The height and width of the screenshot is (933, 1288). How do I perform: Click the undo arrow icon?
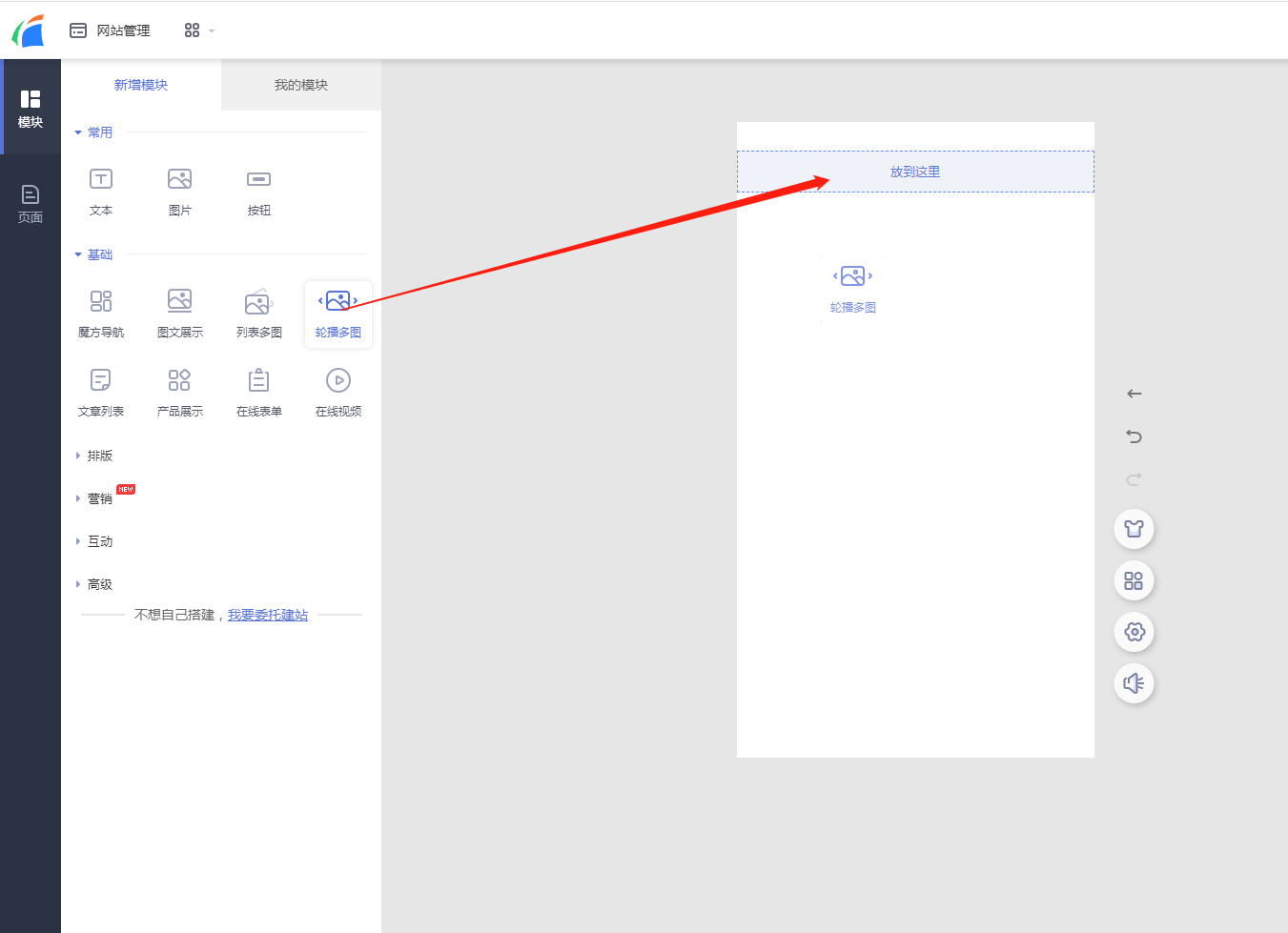click(x=1135, y=436)
